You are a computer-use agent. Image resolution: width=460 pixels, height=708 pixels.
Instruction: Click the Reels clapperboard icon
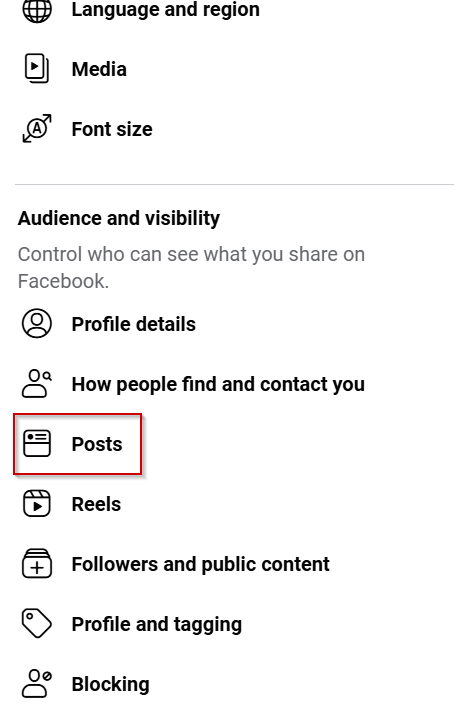click(37, 503)
